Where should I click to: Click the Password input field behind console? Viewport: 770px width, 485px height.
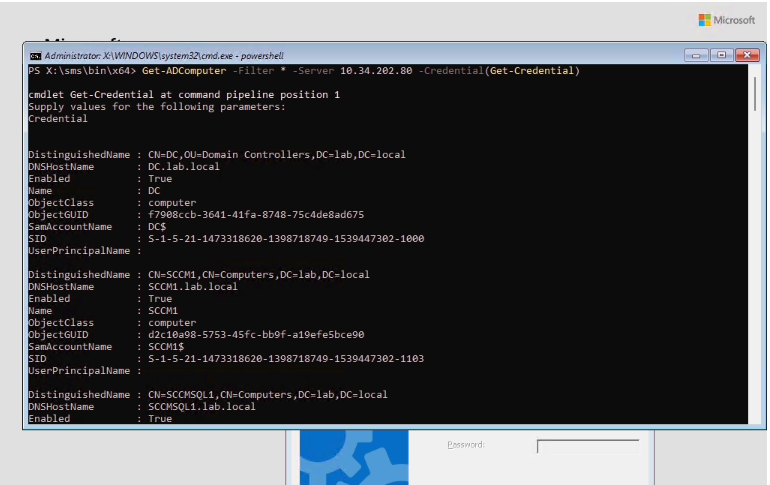588,446
